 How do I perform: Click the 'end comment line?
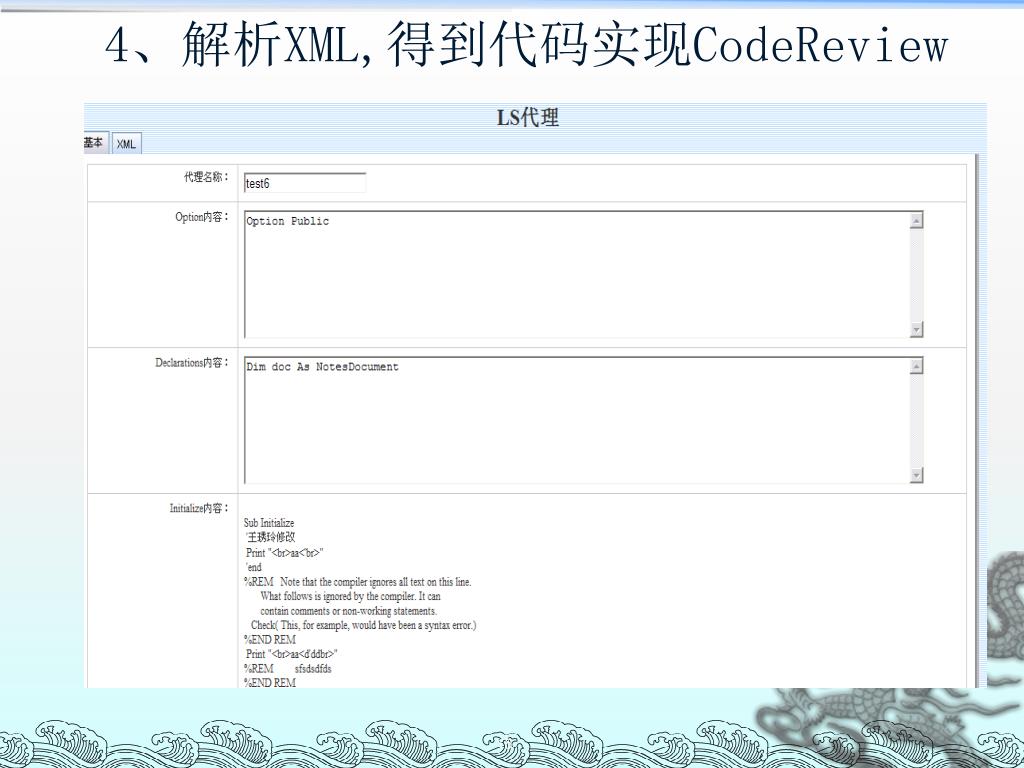point(253,567)
